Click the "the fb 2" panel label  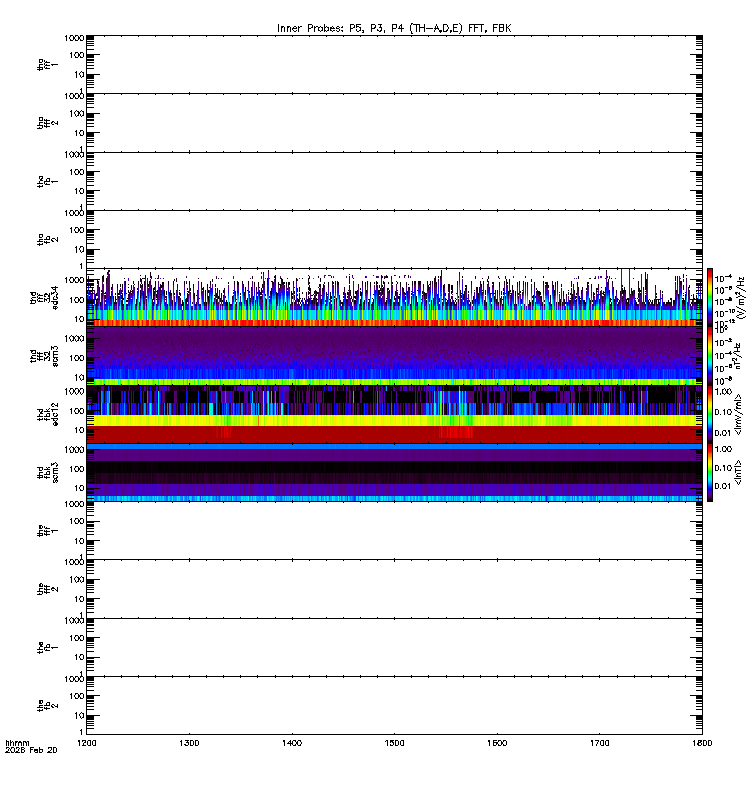tap(47, 706)
